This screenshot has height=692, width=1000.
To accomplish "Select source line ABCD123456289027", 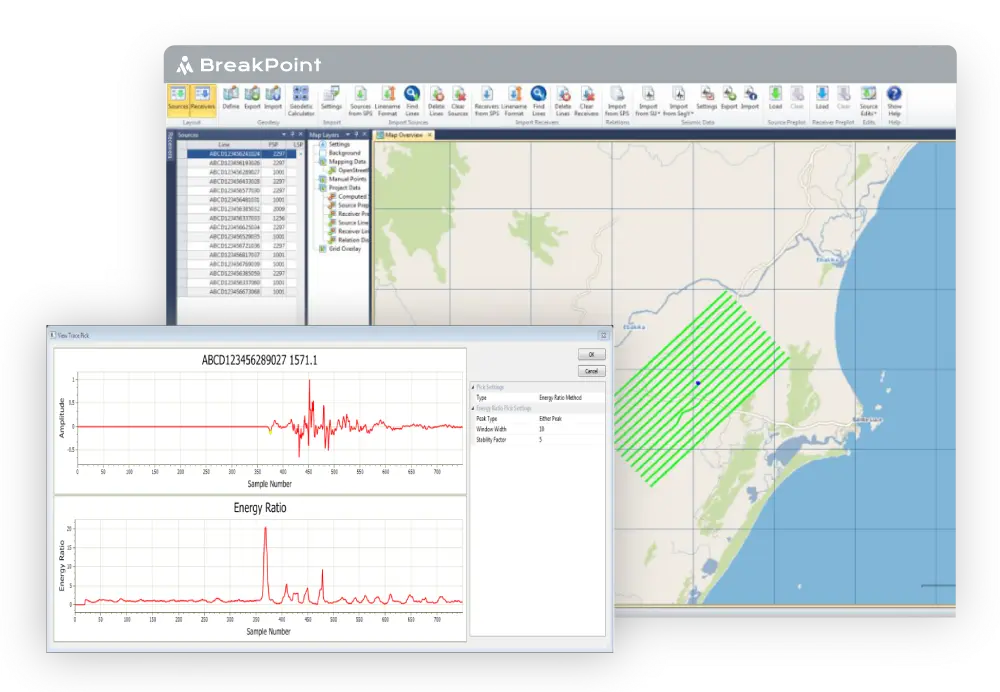I will click(237, 172).
